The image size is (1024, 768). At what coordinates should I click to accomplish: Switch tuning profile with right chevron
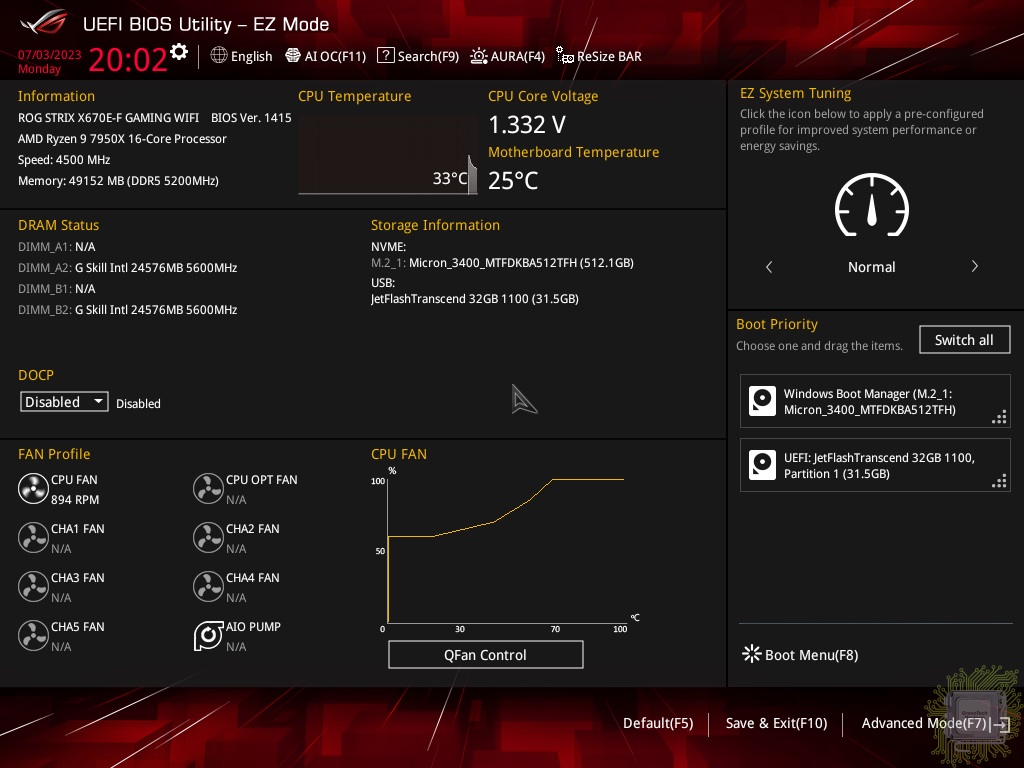pos(974,267)
